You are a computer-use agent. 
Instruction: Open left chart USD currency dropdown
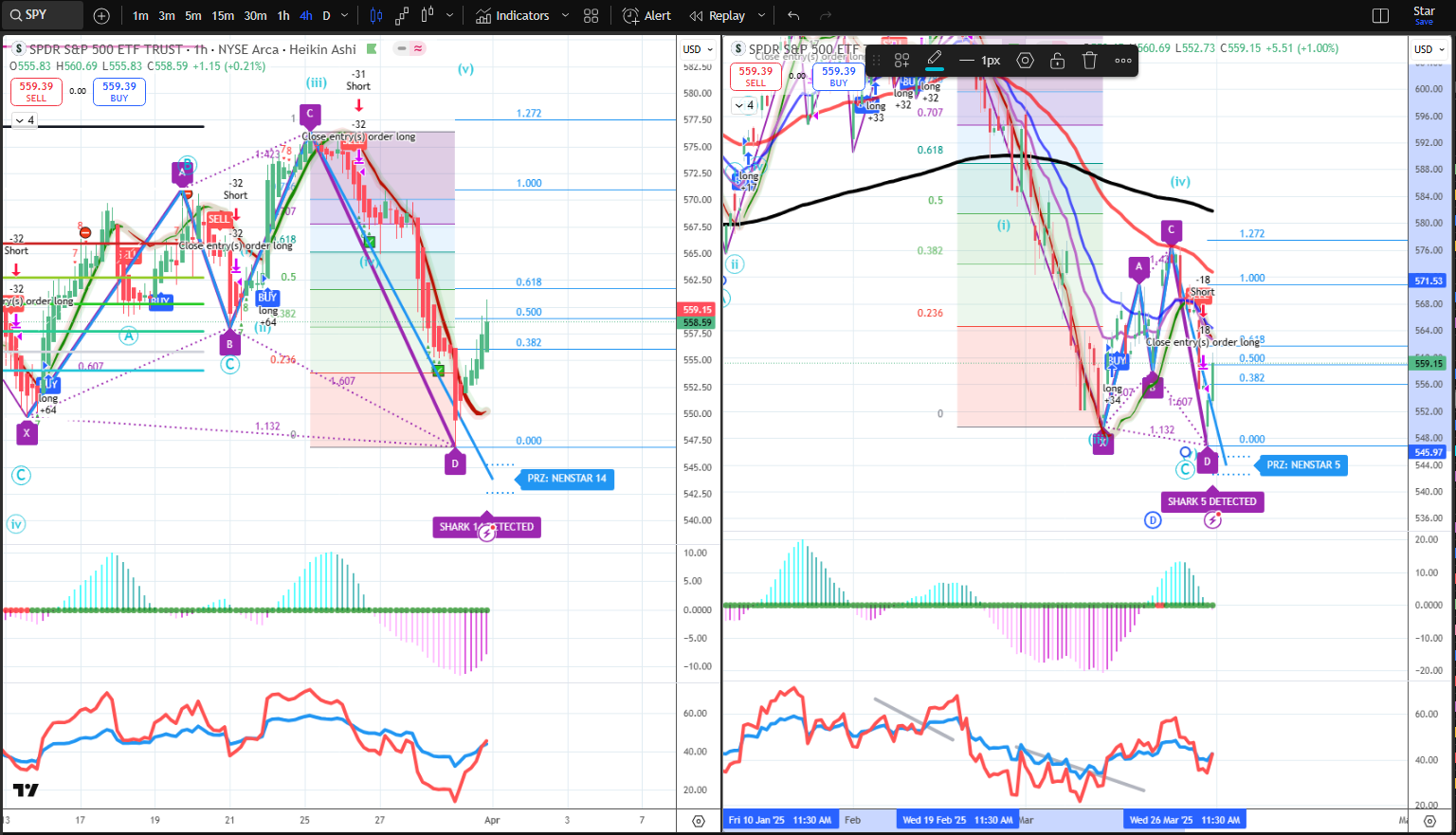click(699, 49)
